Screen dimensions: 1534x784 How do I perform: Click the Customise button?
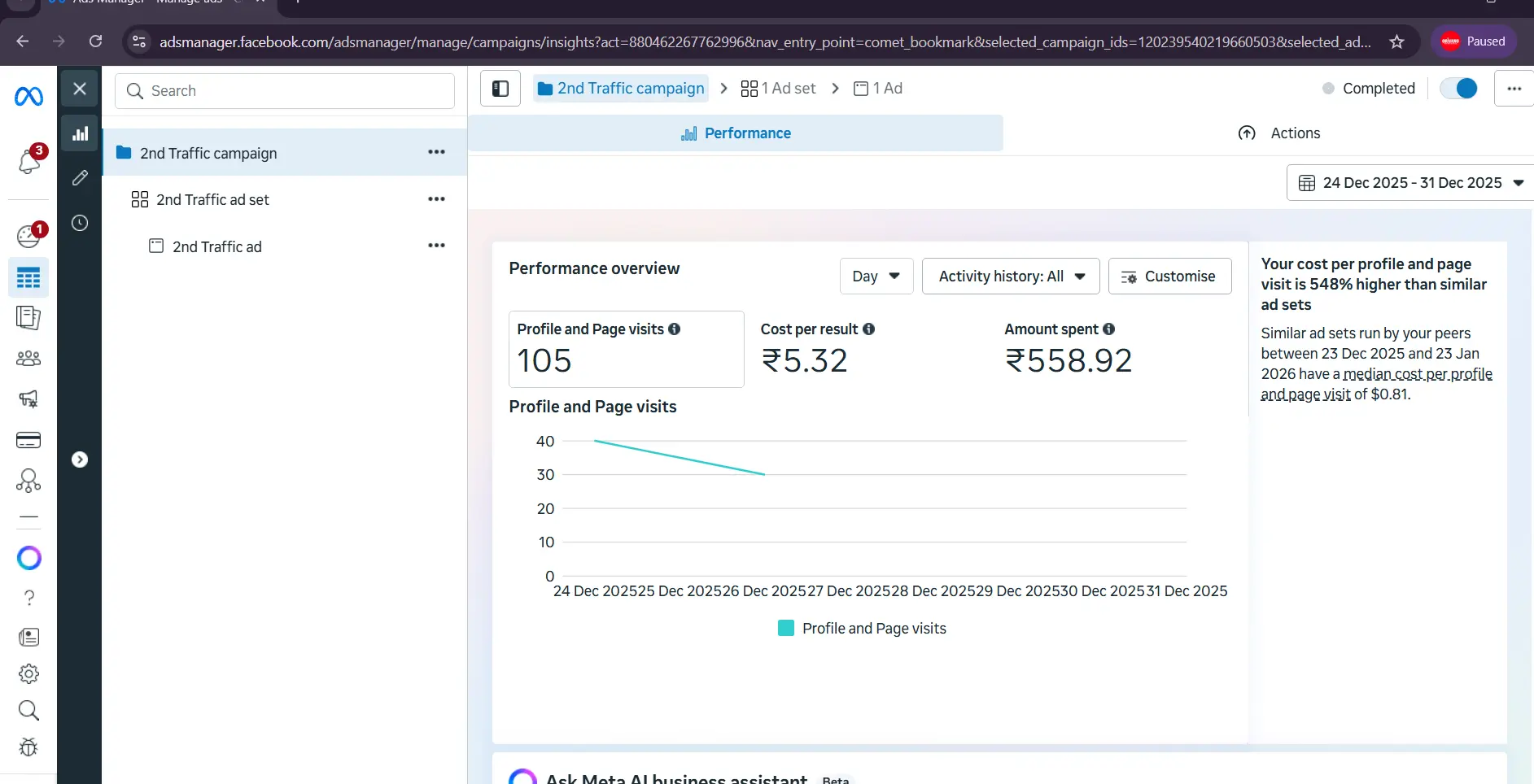pyautogui.click(x=1169, y=277)
